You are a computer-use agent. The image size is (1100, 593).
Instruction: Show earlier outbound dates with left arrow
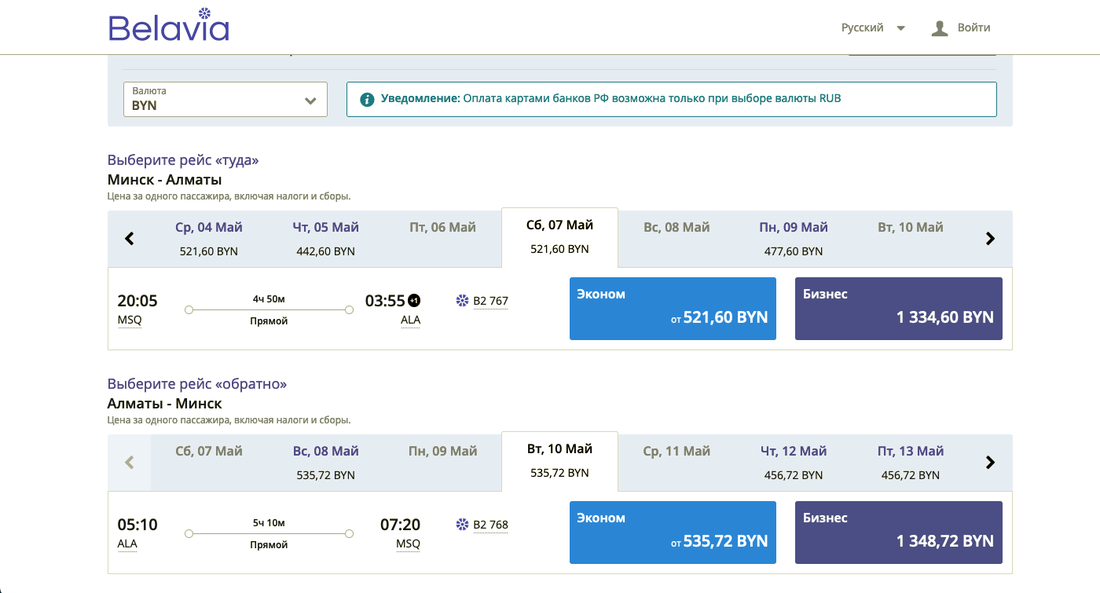tap(129, 239)
